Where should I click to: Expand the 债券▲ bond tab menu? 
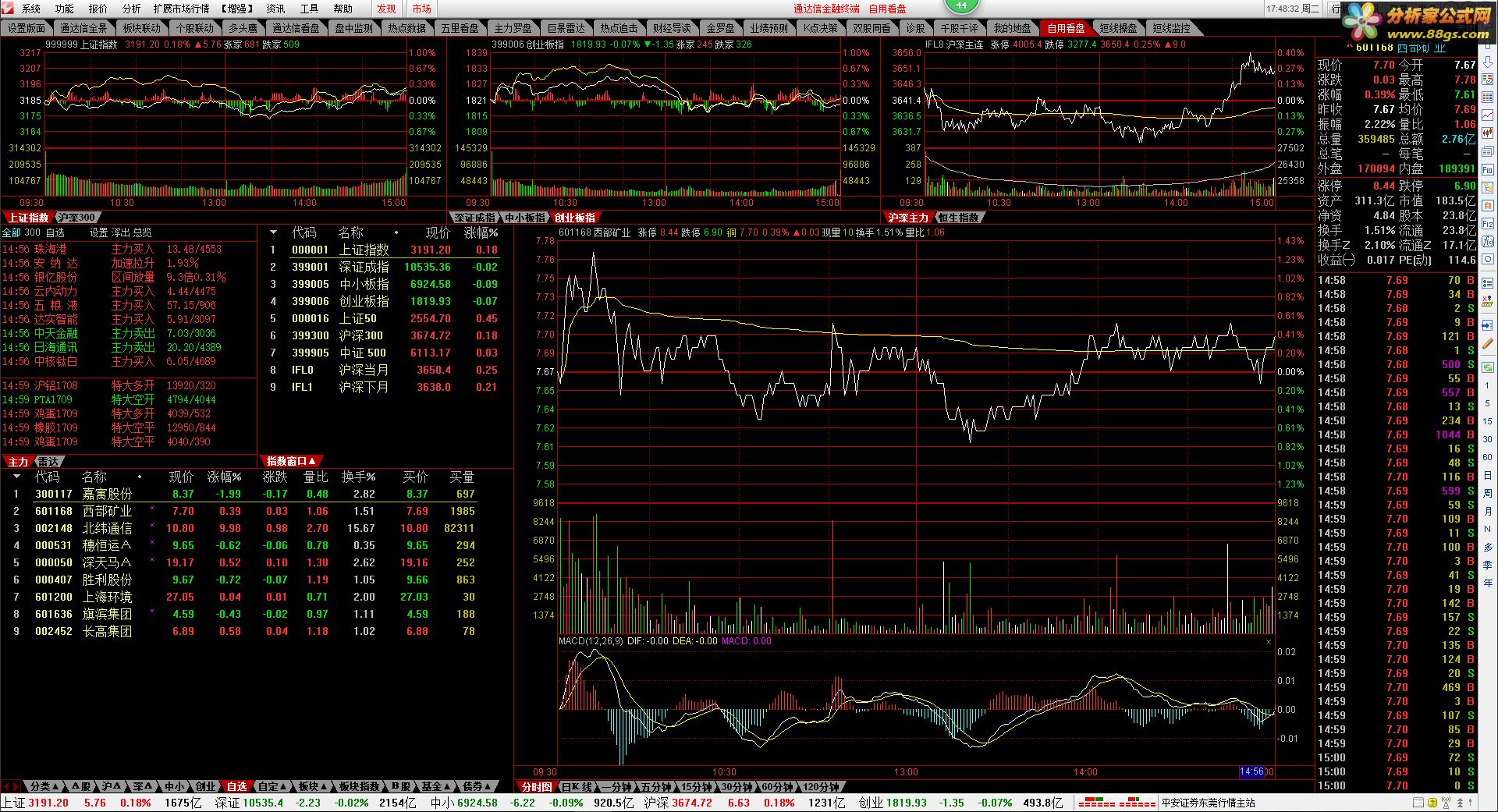pos(477,786)
